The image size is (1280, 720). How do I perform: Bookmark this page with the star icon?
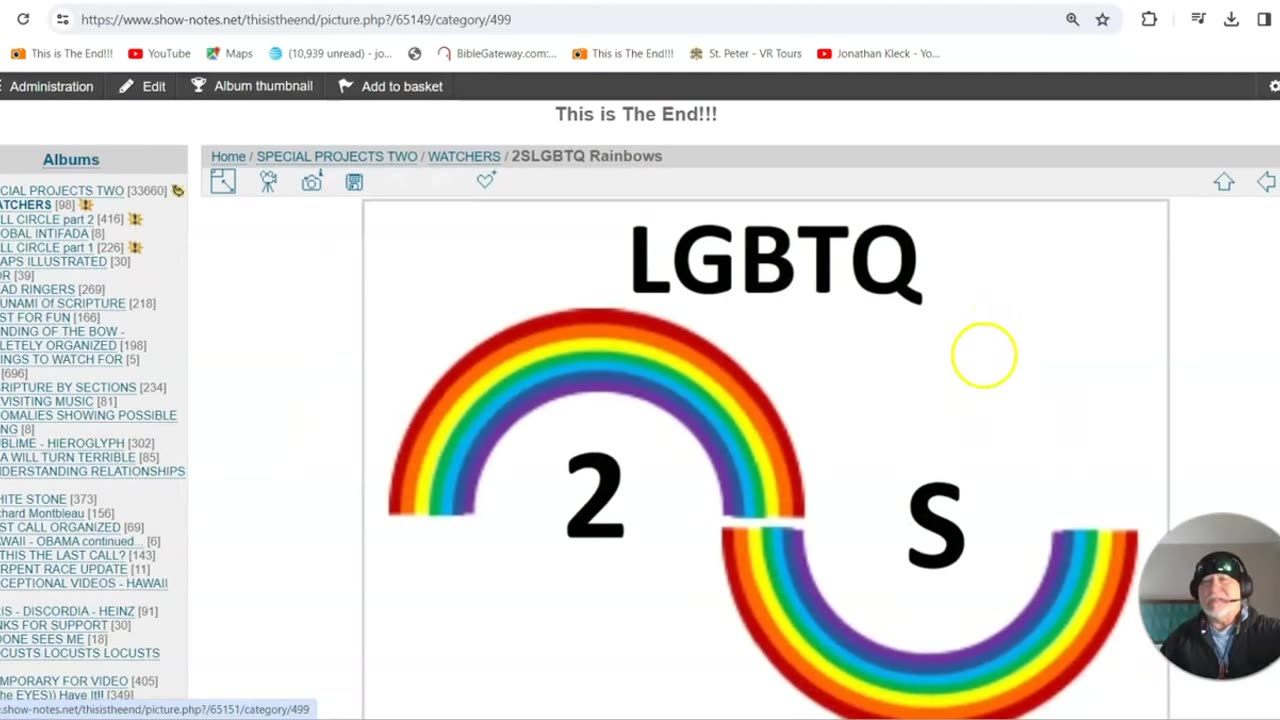click(1102, 19)
